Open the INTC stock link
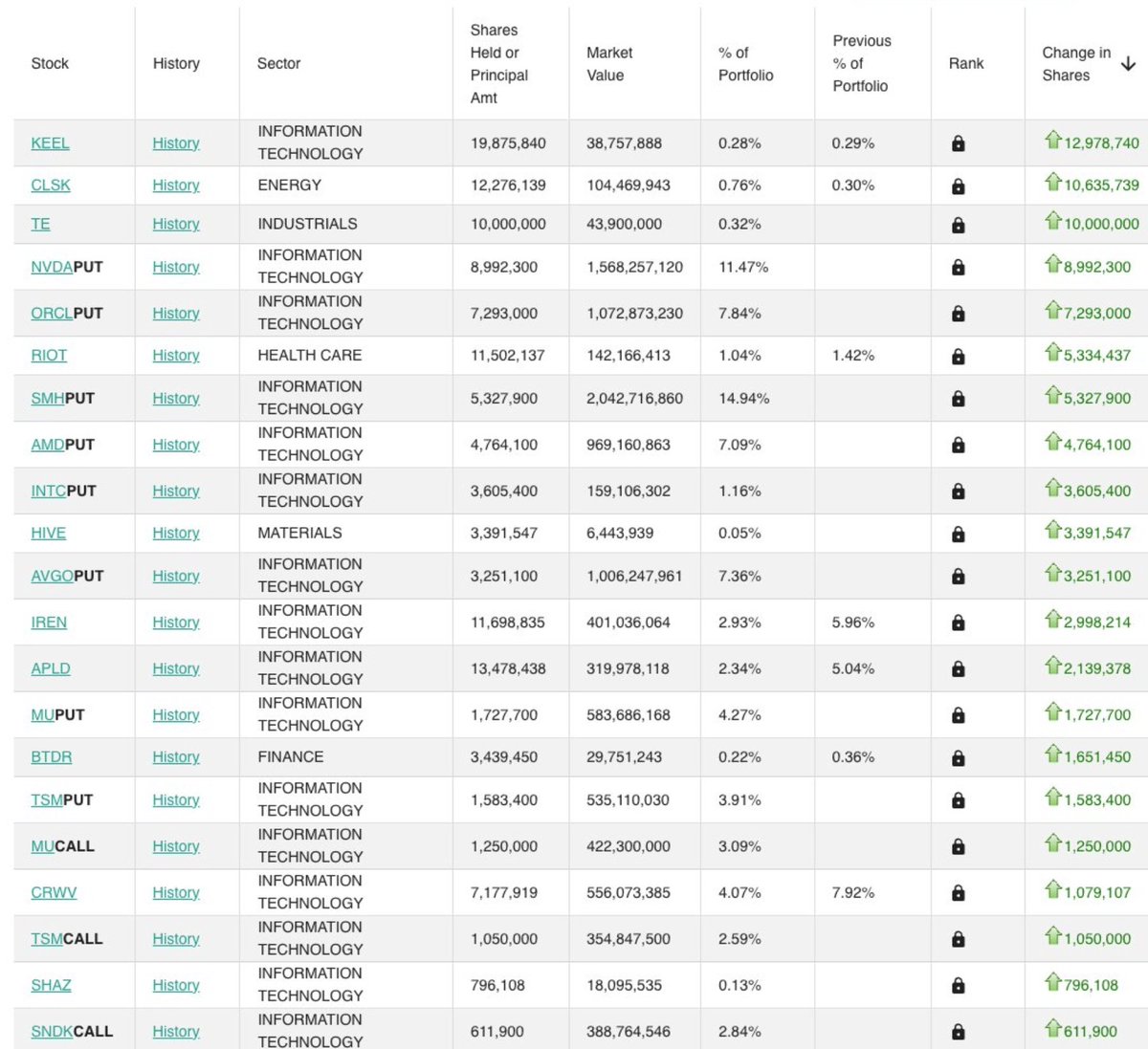Viewport: 1148px width, 1049px height. tap(48, 492)
